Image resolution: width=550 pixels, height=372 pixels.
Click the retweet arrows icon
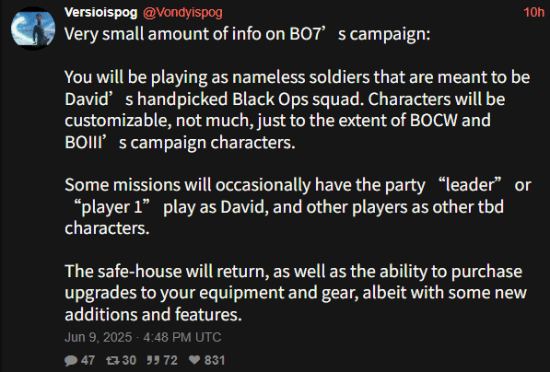tap(113, 360)
